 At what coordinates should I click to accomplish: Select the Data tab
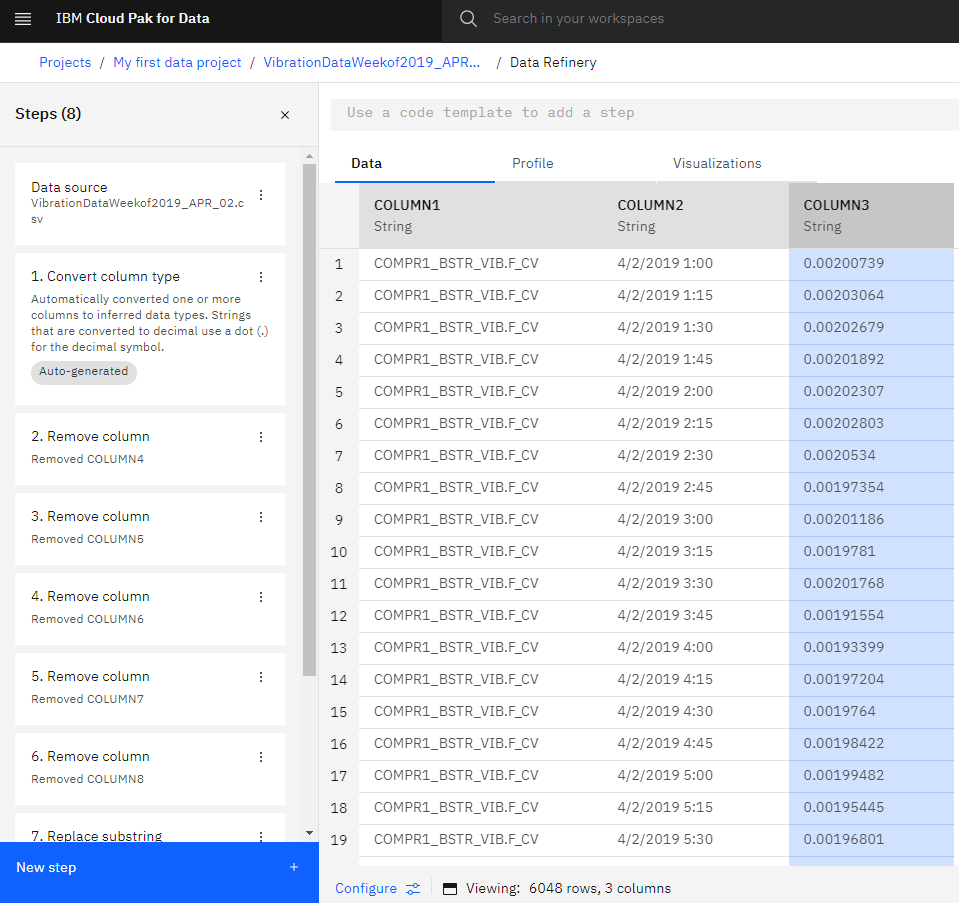(x=366, y=164)
